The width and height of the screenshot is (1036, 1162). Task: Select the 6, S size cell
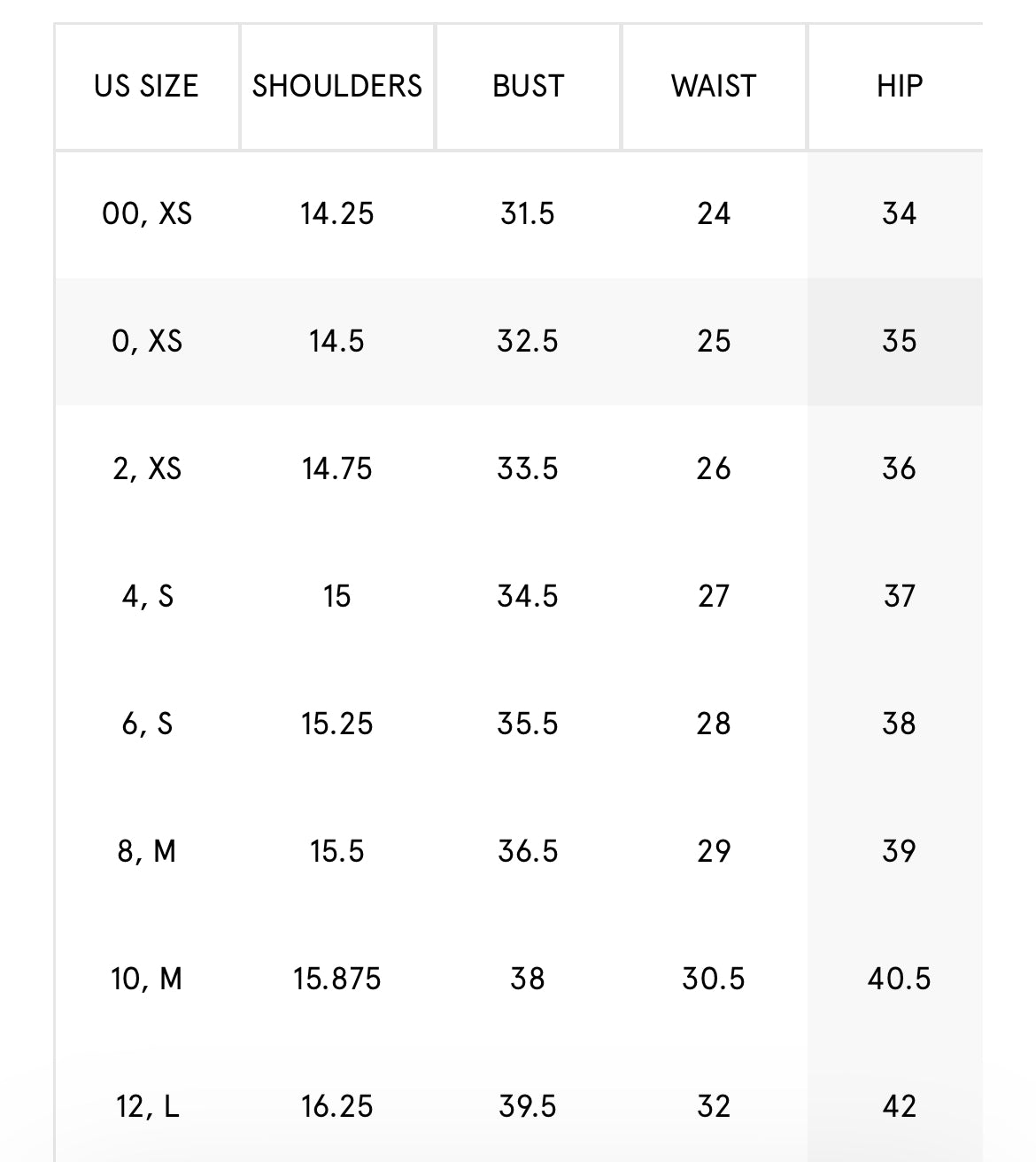146,724
